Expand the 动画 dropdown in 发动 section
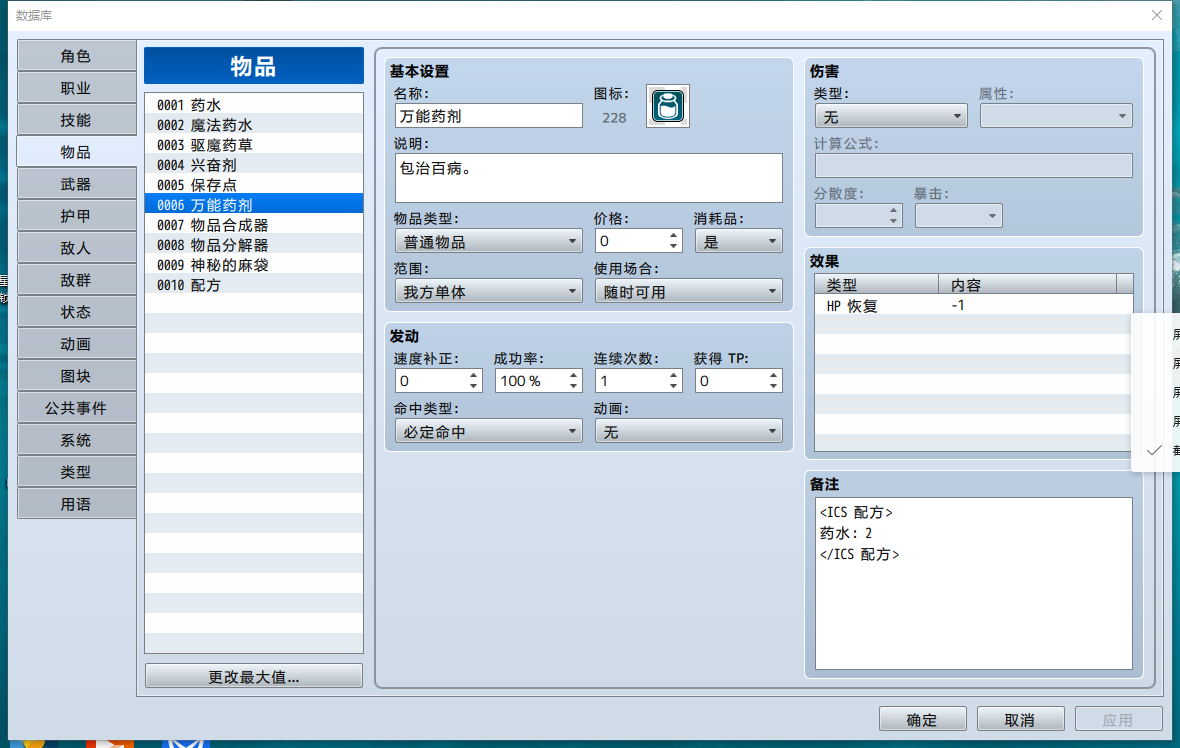The height and width of the screenshot is (748, 1180). tap(689, 431)
